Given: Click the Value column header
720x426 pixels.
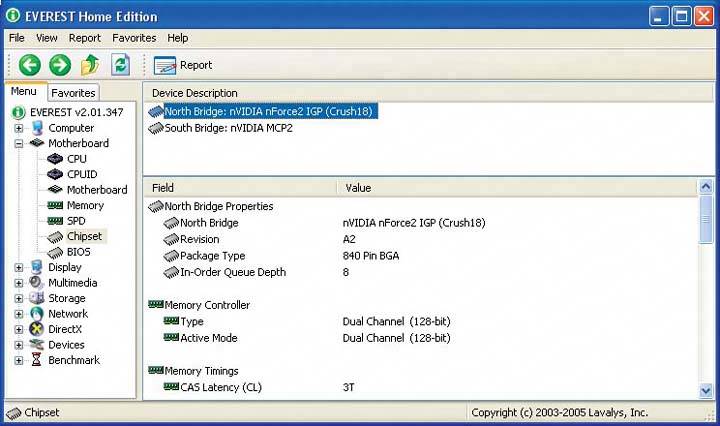Looking at the screenshot, I should coord(518,188).
